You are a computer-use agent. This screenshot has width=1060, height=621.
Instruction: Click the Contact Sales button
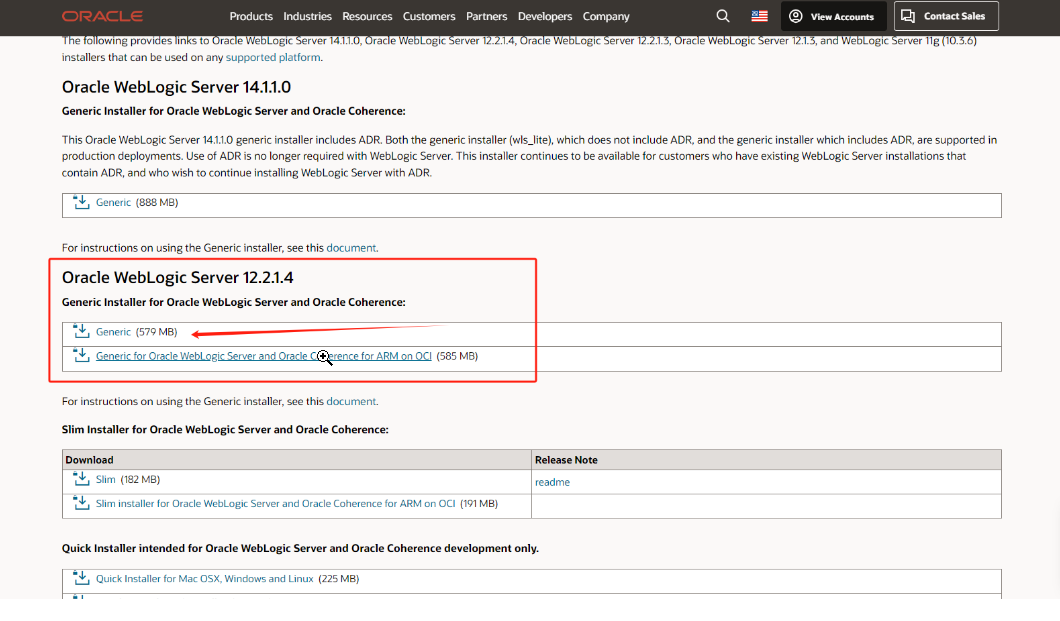click(946, 16)
